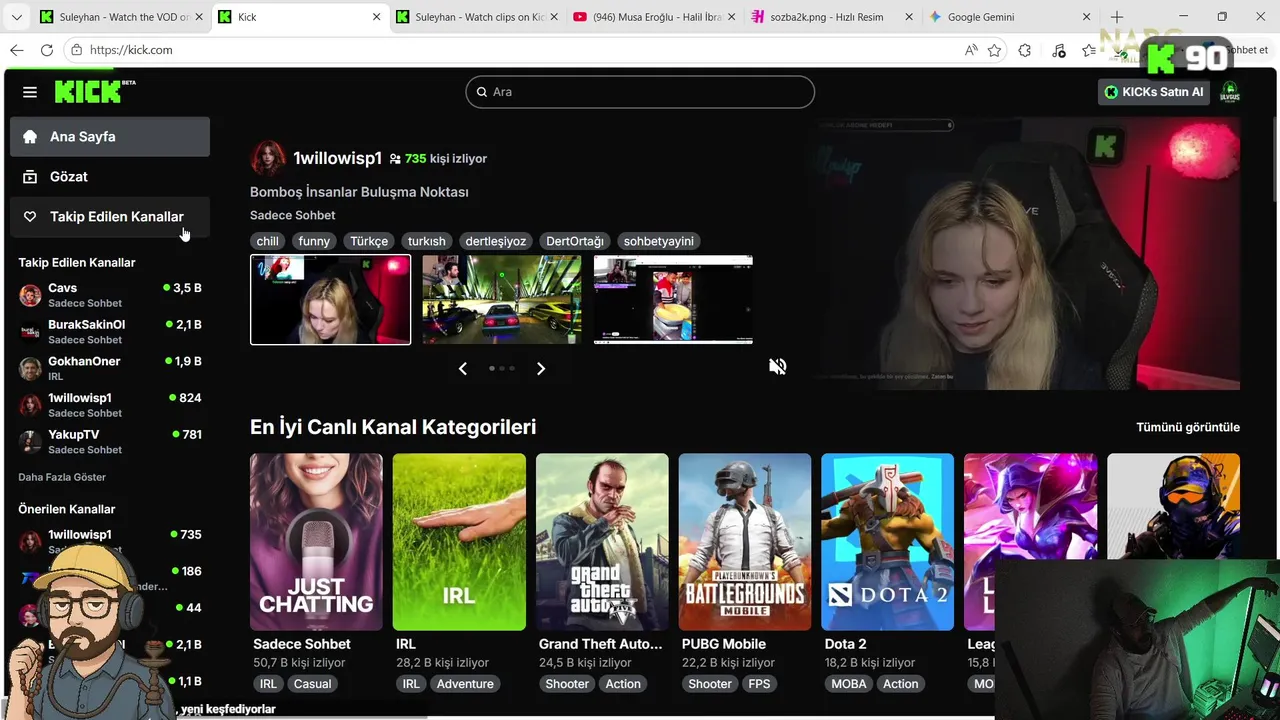
Task: Click the KICKs Satın Al button
Action: pos(1154,92)
